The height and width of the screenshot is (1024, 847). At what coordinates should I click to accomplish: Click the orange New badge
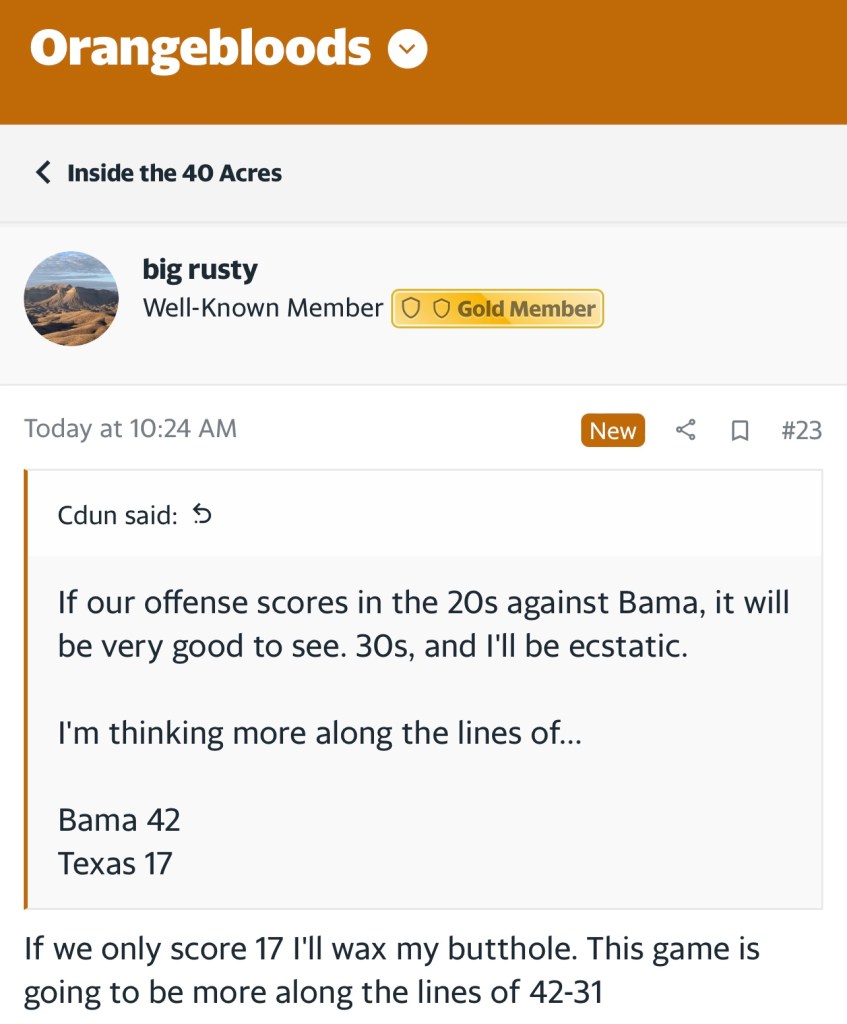tap(612, 430)
